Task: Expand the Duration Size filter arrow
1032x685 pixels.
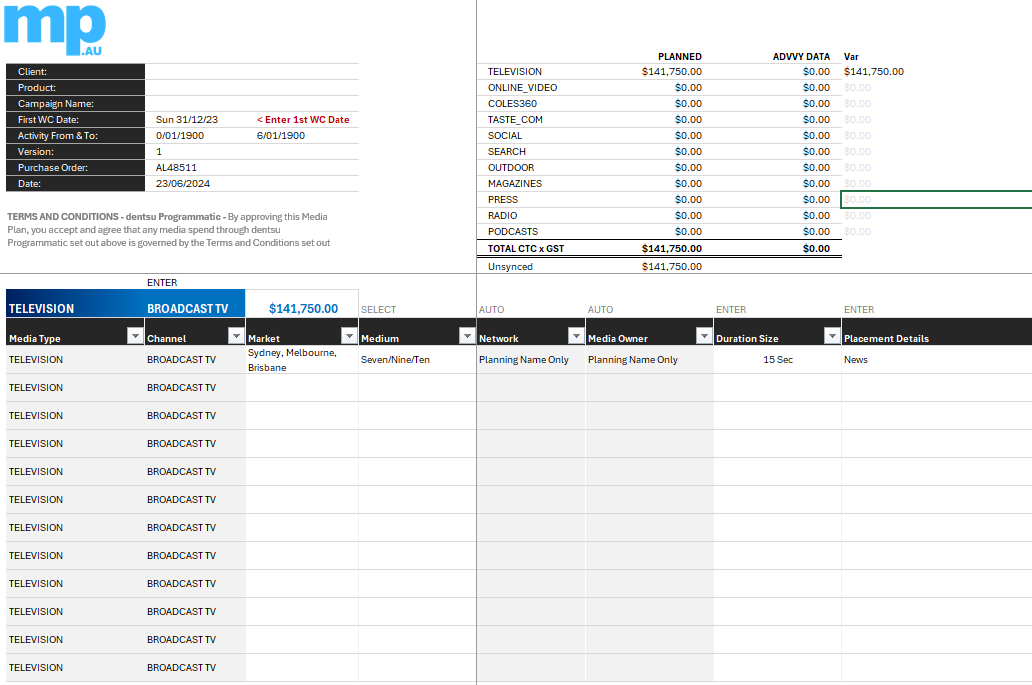Action: [x=831, y=336]
